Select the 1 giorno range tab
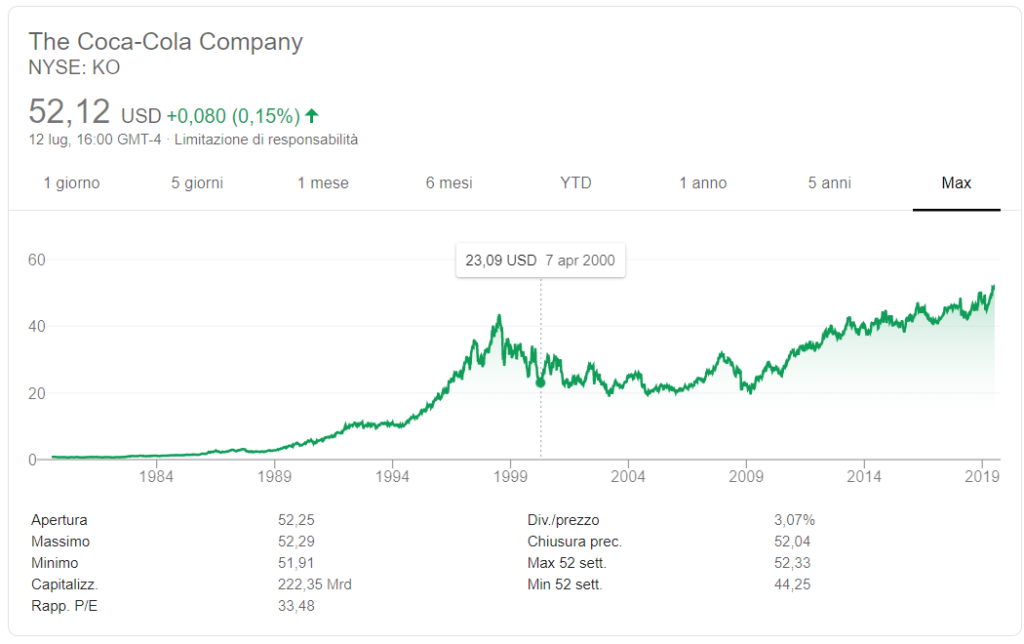The height and width of the screenshot is (644, 1024). pyautogui.click(x=71, y=183)
